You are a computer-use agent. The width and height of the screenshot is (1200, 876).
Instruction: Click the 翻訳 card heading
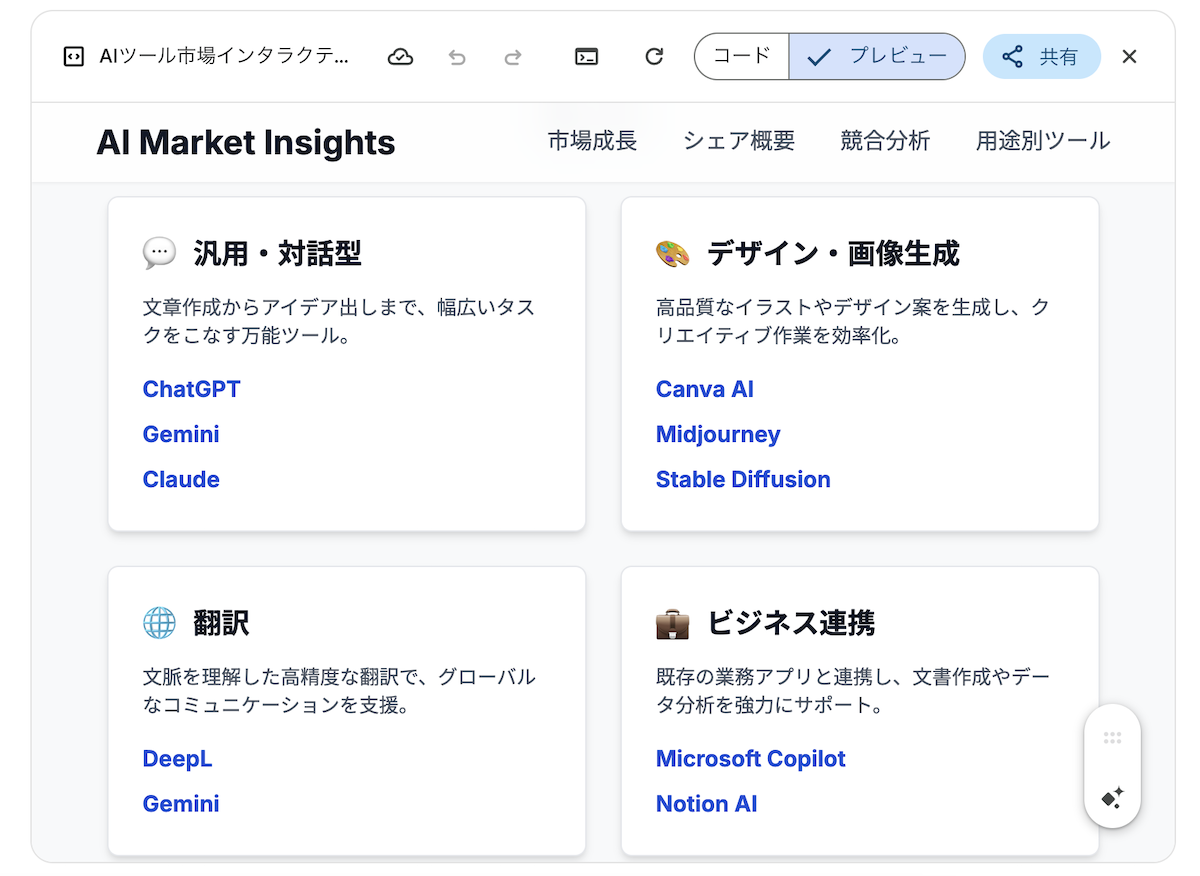click(221, 623)
